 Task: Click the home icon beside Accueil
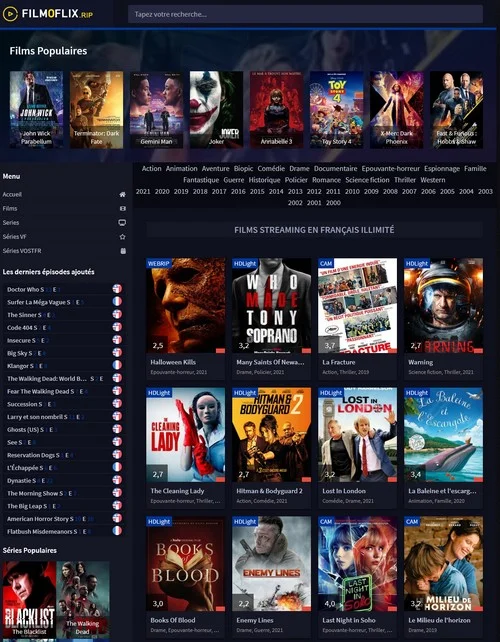coord(122,194)
